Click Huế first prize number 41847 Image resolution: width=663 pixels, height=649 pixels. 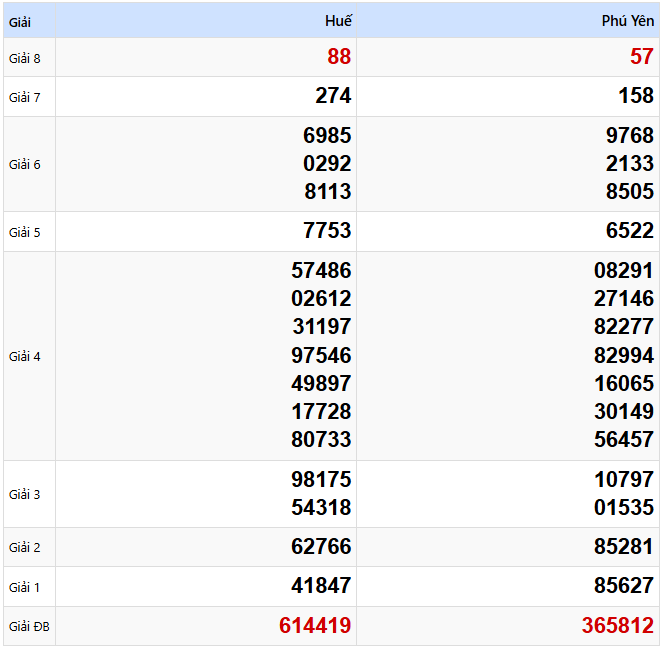click(321, 586)
